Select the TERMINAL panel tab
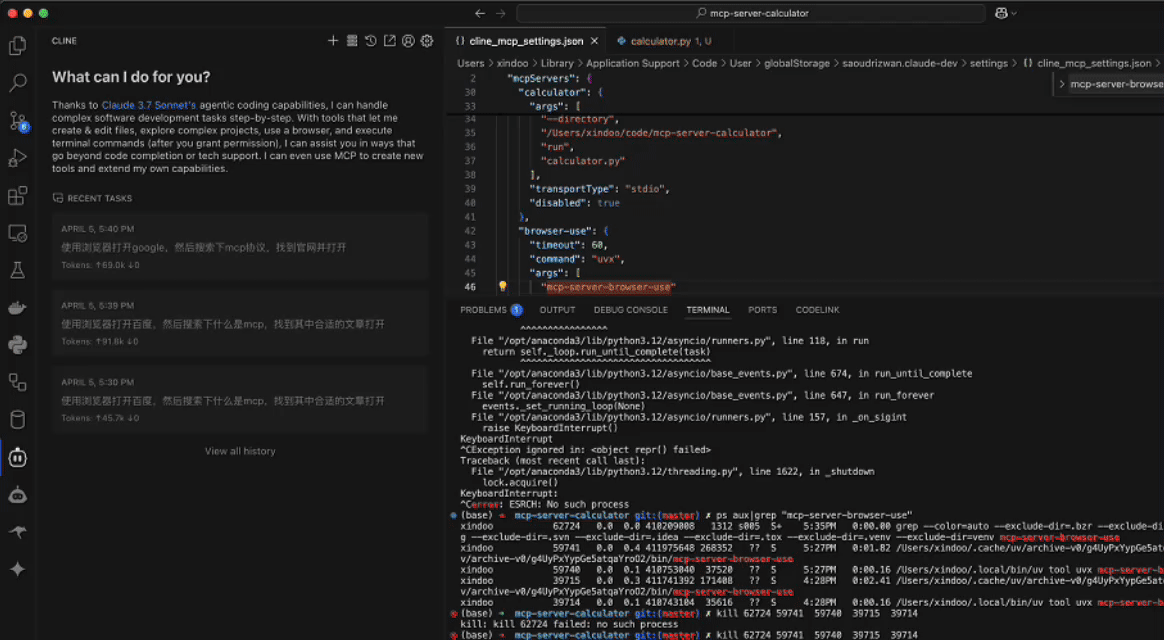Image resolution: width=1164 pixels, height=640 pixels. (x=707, y=310)
